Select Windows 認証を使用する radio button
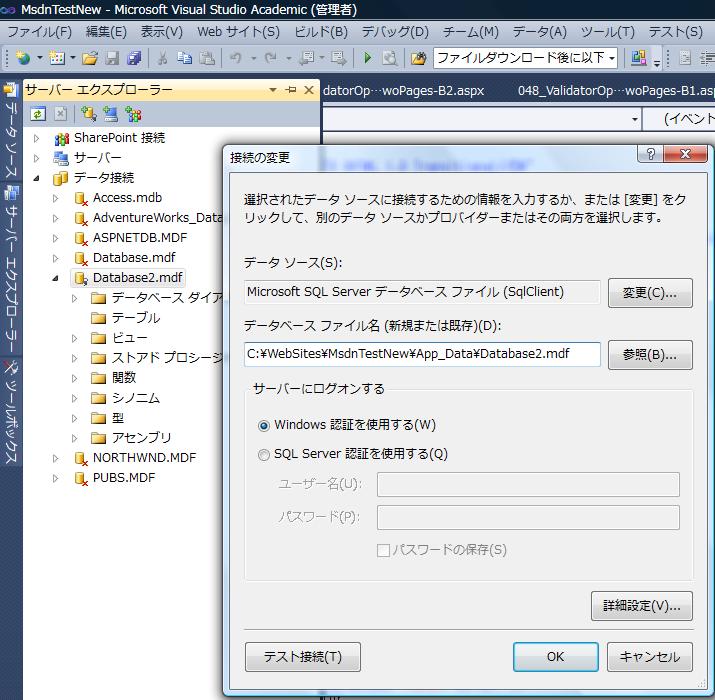The width and height of the screenshot is (715, 700). 264,426
